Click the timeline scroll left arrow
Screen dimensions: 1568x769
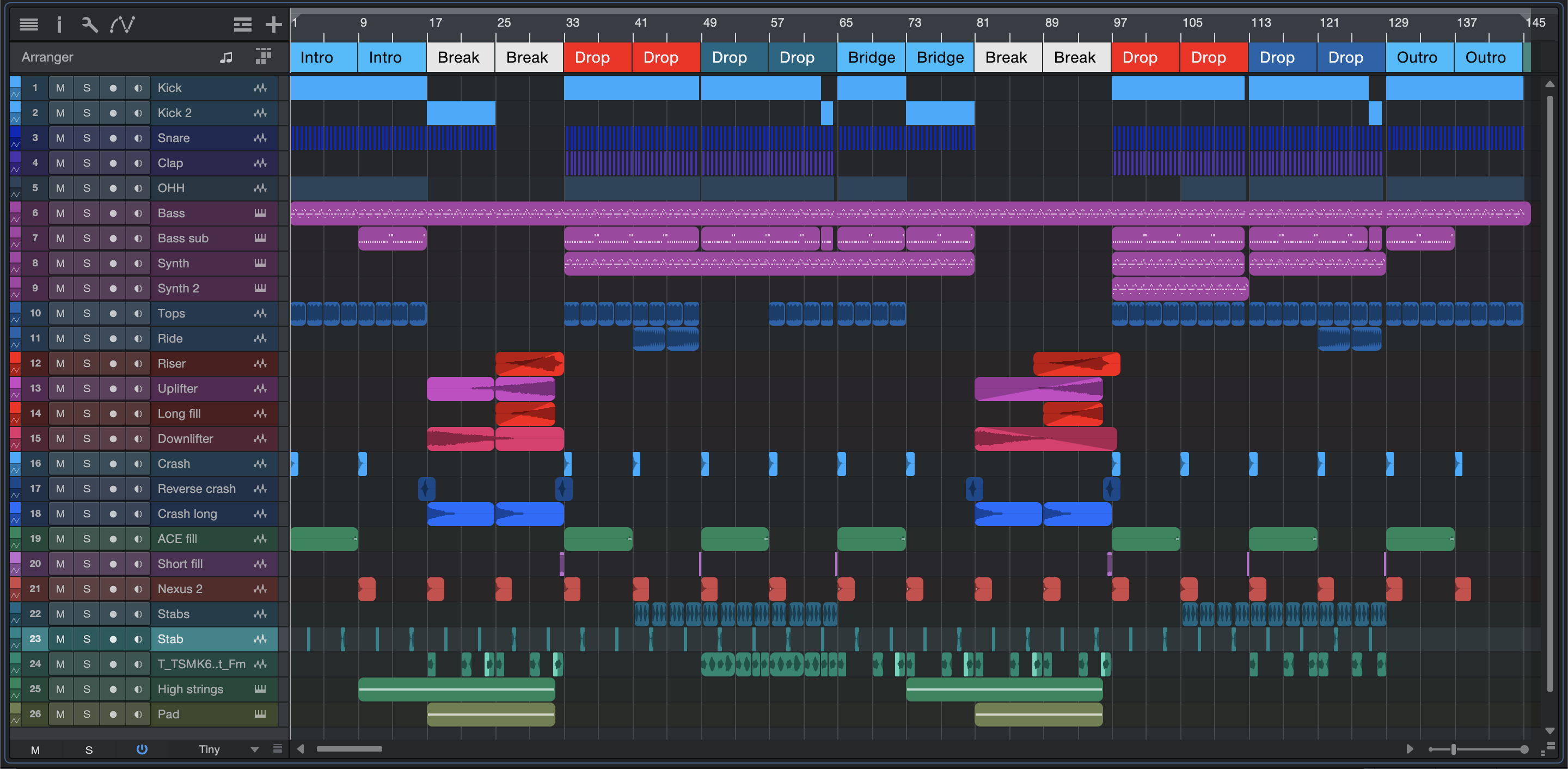tap(301, 749)
